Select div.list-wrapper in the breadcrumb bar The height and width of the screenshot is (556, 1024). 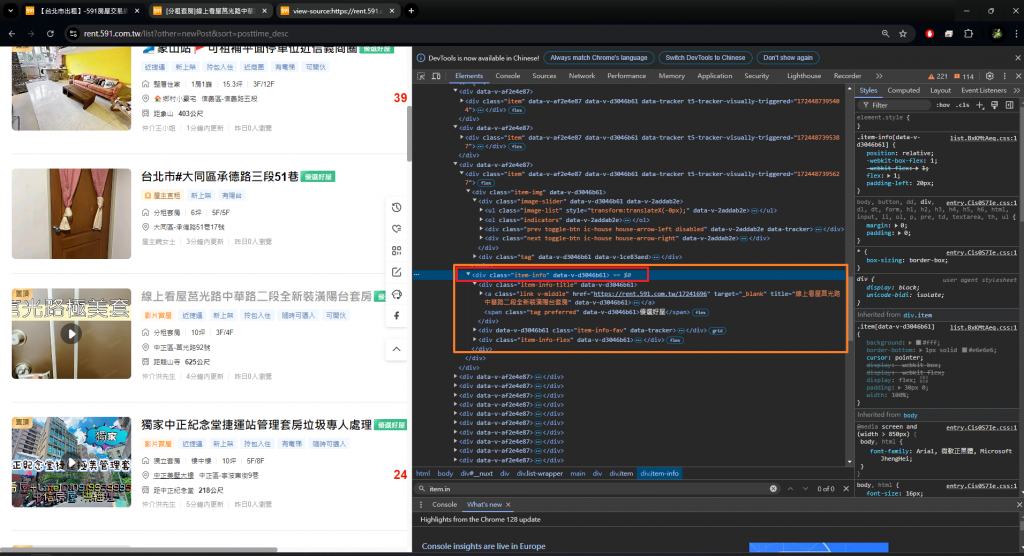(539, 474)
